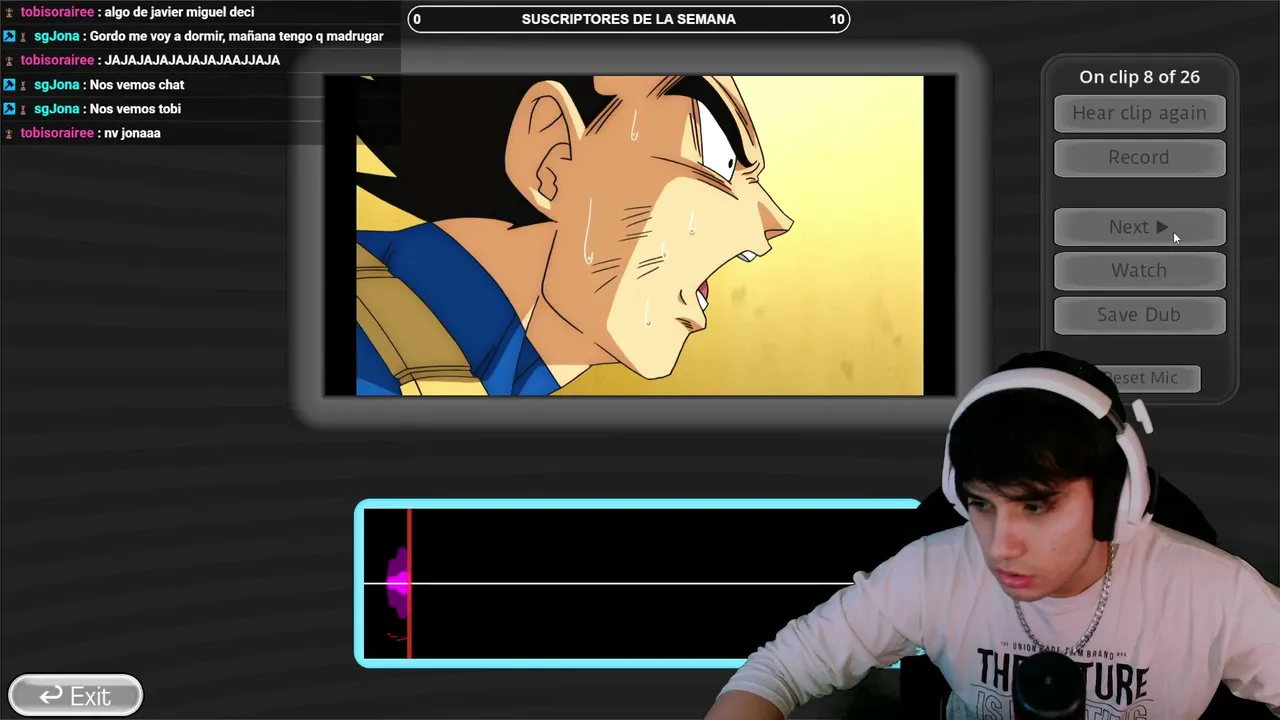Select chat message "JAJAJAJAJAJAJAAJJAJA"

click(192, 60)
